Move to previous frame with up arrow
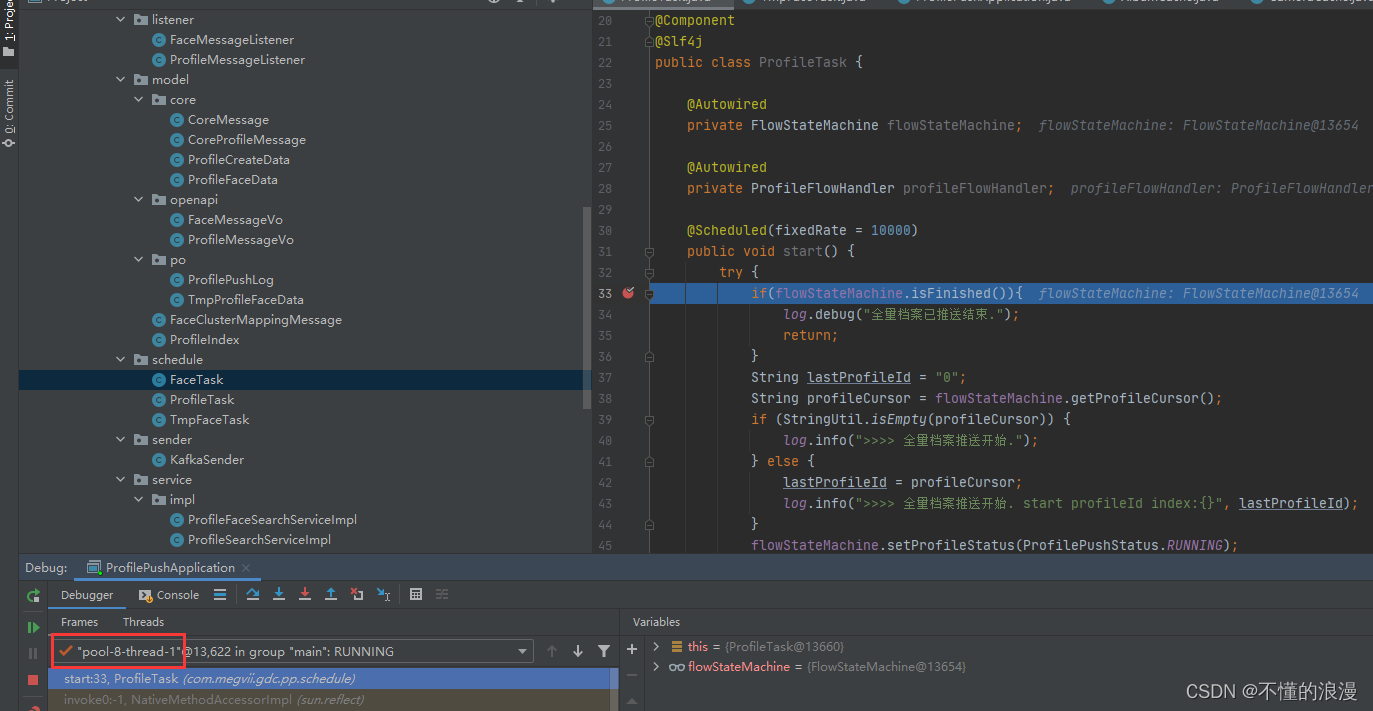This screenshot has width=1373, height=711. (552, 651)
